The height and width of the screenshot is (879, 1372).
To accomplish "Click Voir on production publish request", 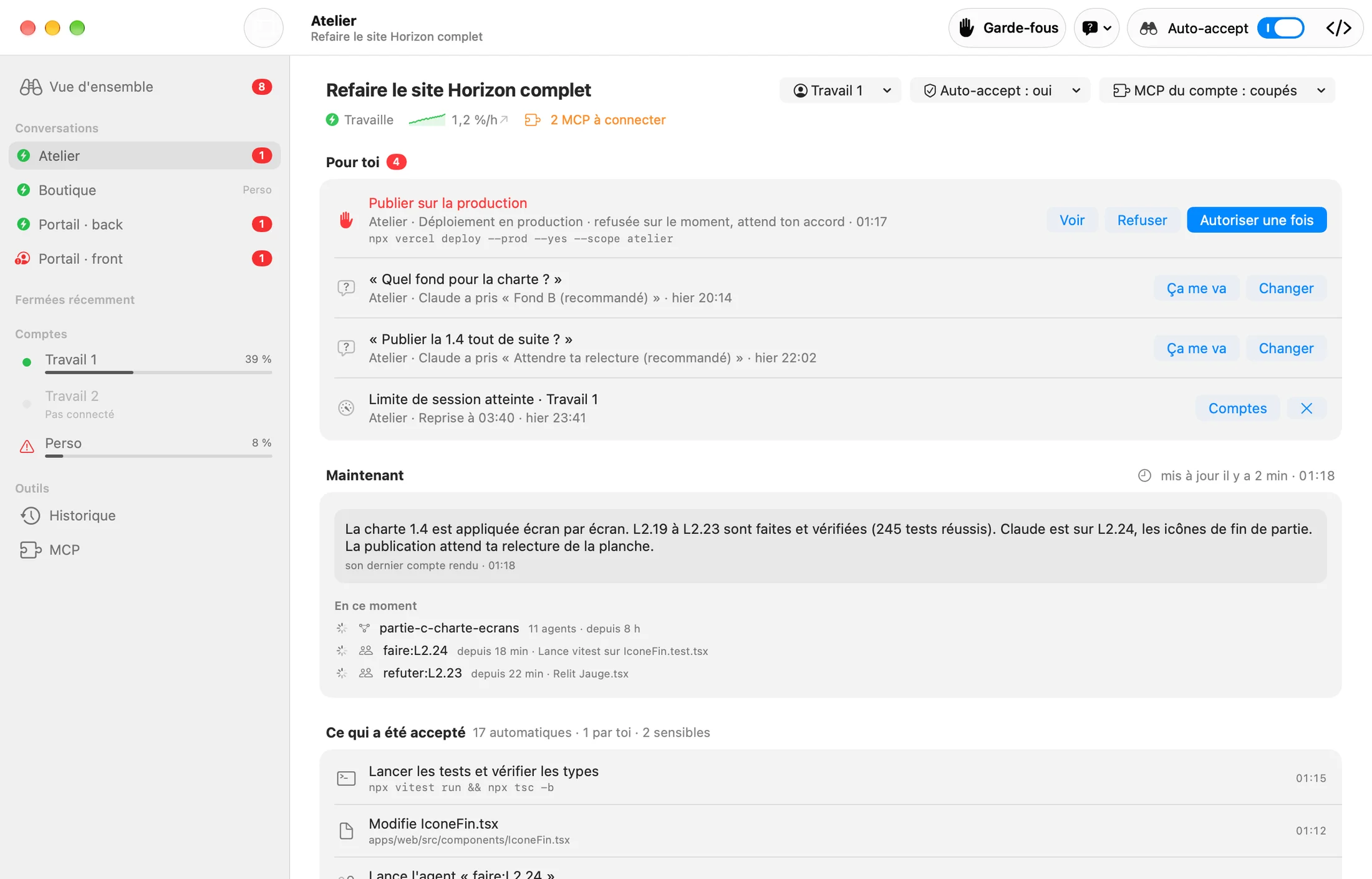I will (1071, 220).
